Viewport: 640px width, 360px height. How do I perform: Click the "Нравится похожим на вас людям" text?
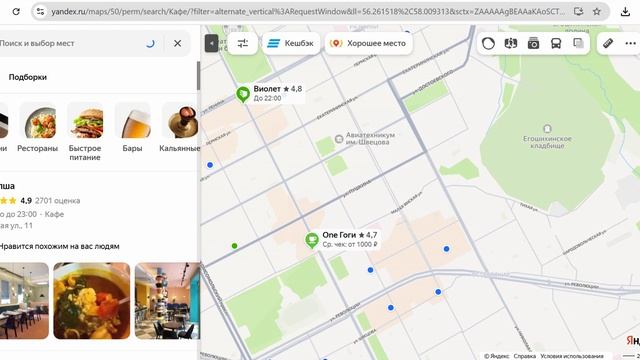click(x=60, y=246)
